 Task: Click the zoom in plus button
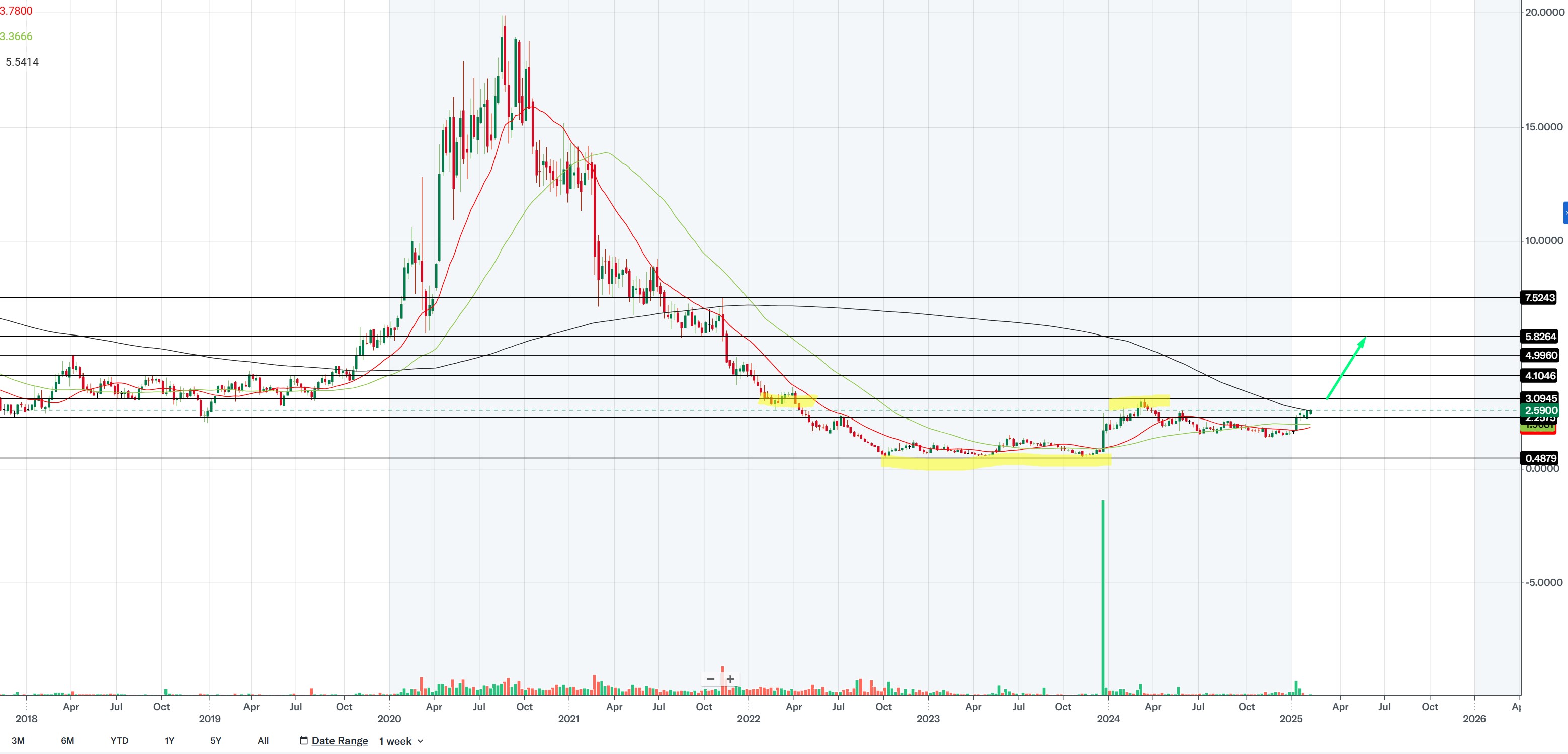point(730,679)
